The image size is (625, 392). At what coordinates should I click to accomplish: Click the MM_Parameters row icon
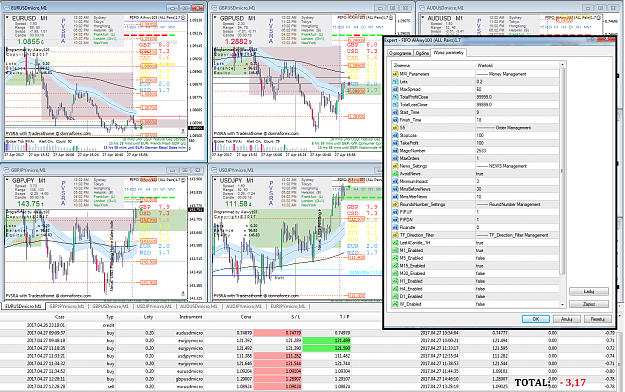coord(395,74)
